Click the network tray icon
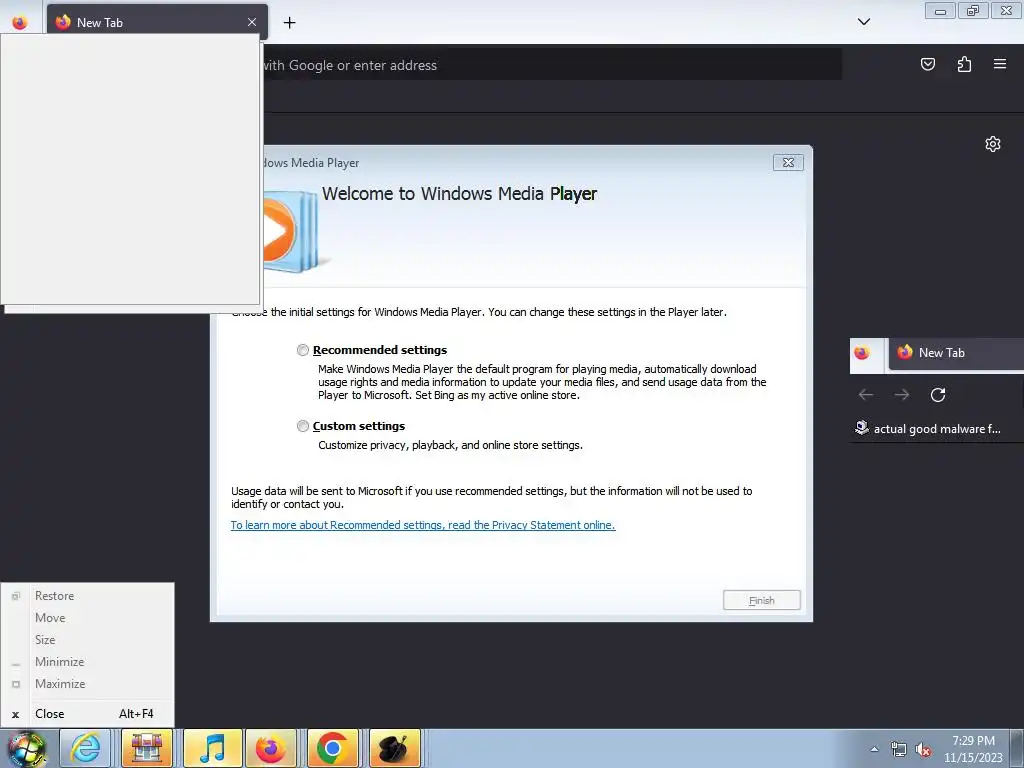 coord(899,750)
